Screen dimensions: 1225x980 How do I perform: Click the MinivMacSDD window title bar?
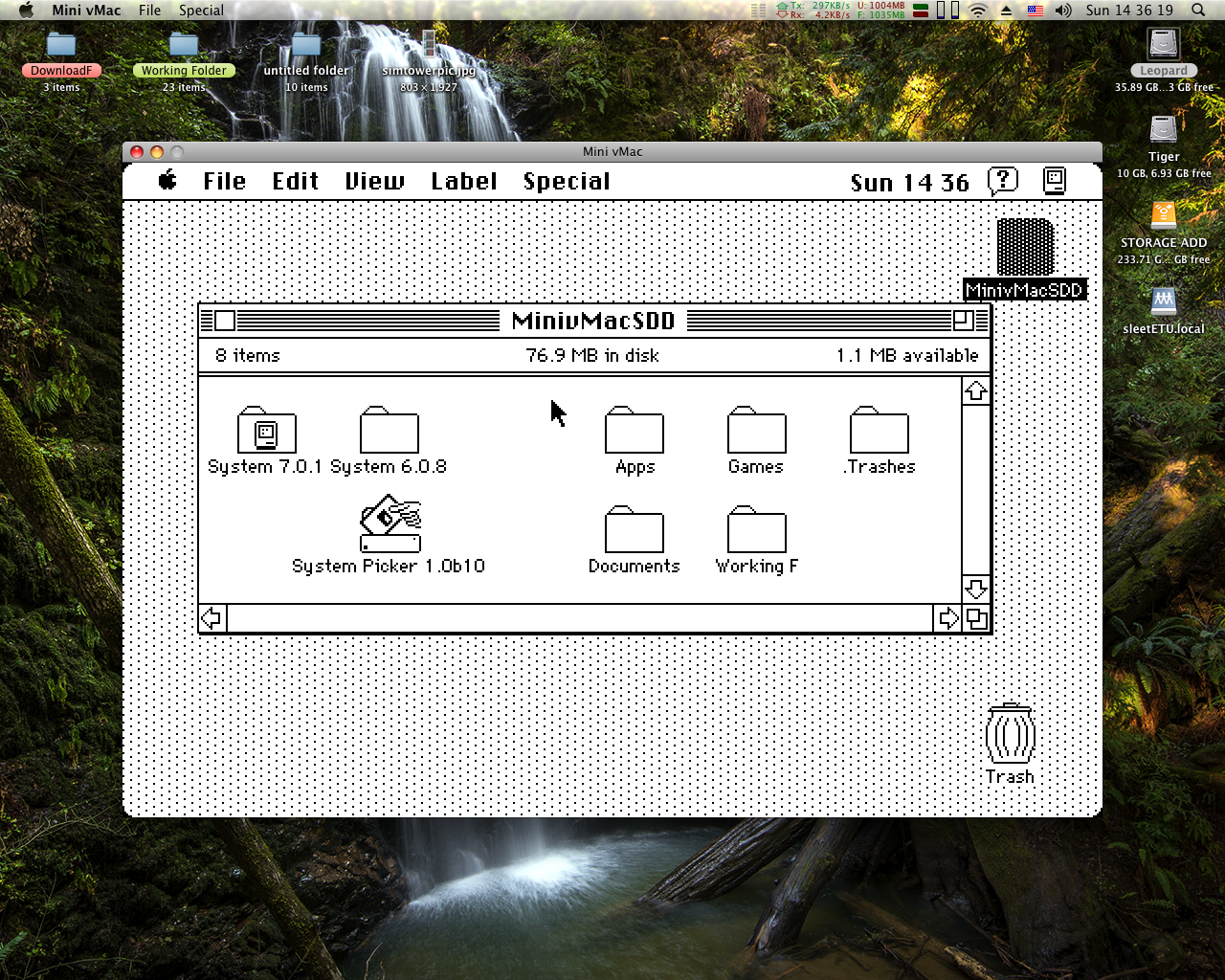(x=593, y=321)
